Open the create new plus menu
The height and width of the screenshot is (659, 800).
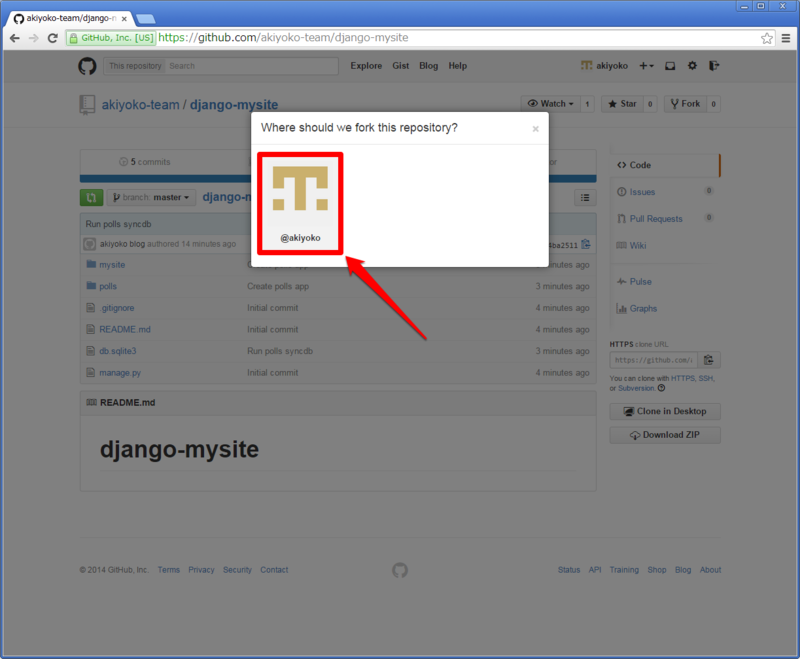tap(646, 66)
